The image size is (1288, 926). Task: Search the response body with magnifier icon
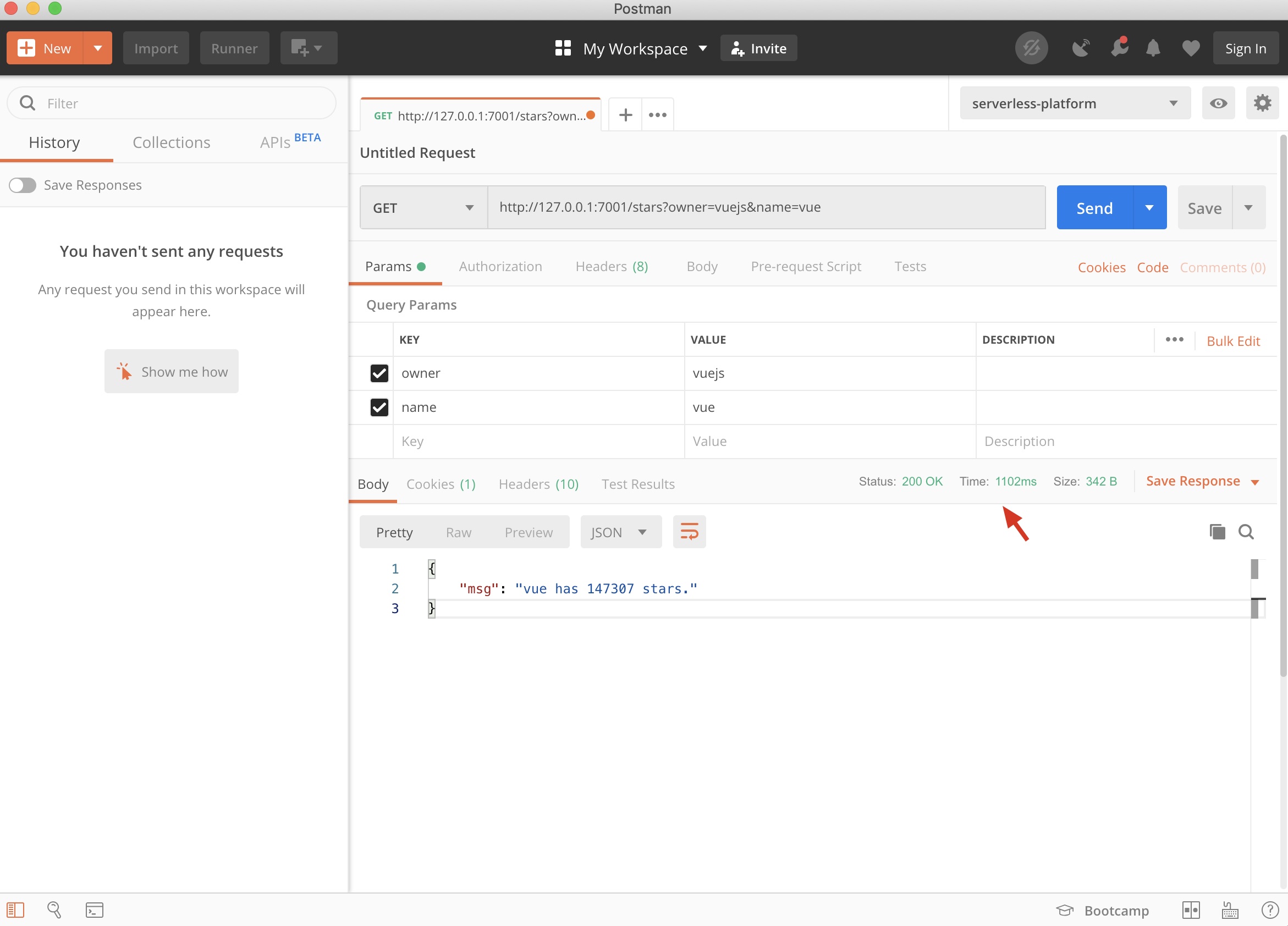click(x=1246, y=532)
